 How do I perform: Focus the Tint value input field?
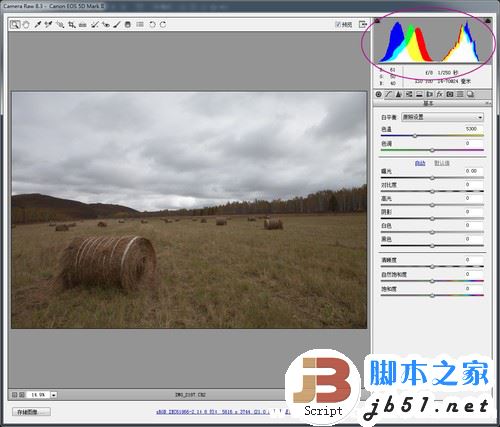click(x=474, y=143)
